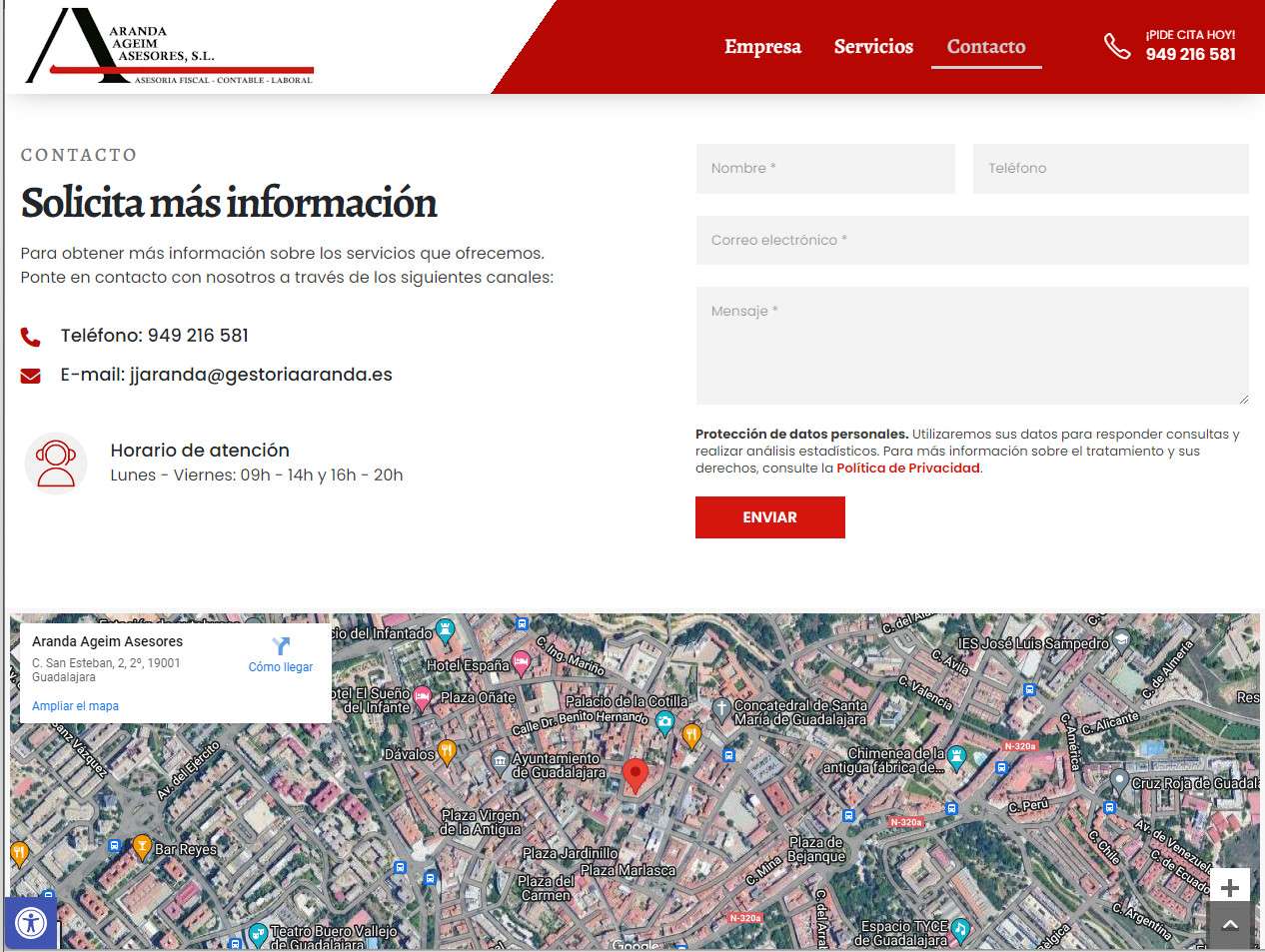Open the Empresa menu item
The image size is (1265, 952).
point(762,47)
